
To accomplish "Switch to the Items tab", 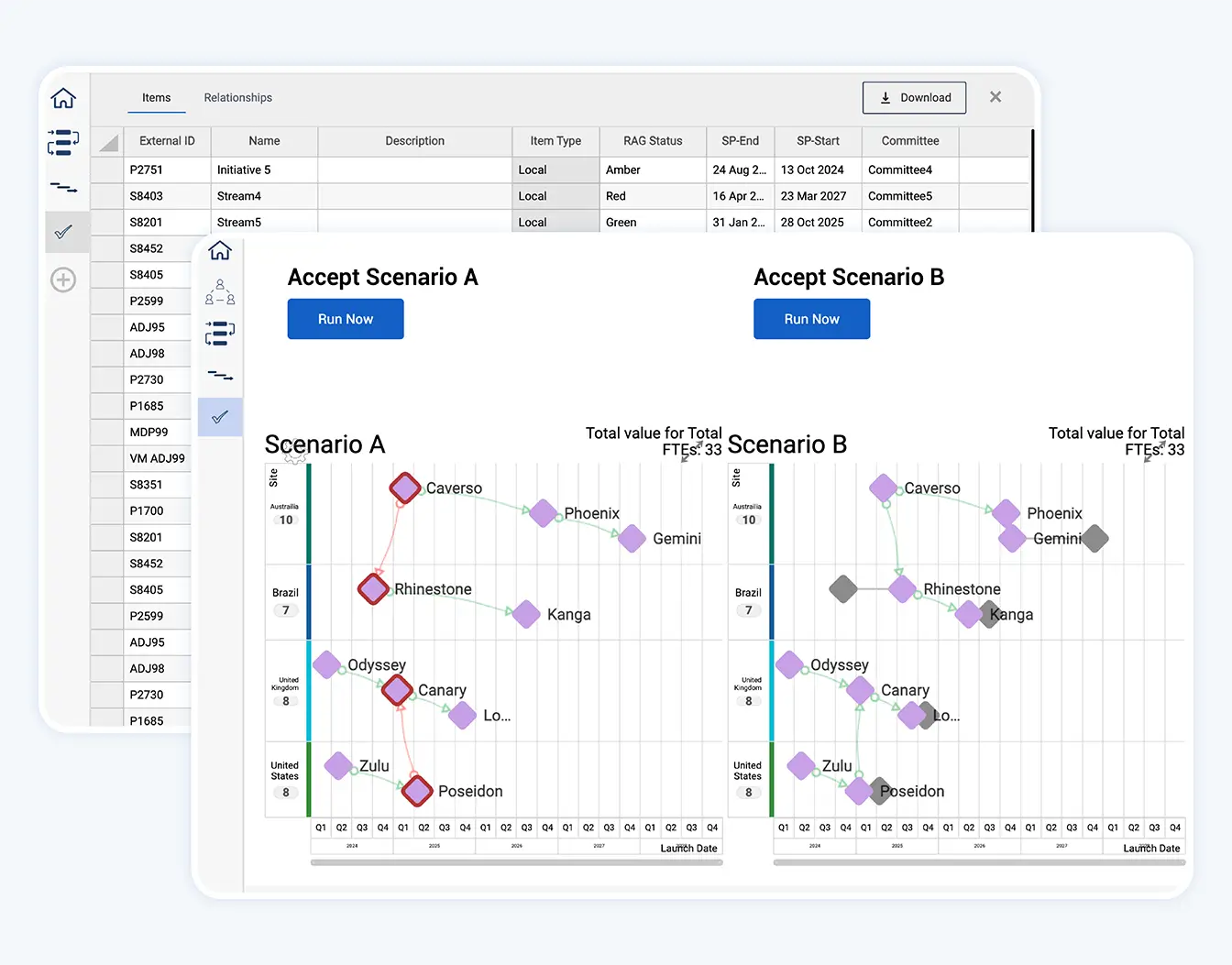I will click(156, 97).
